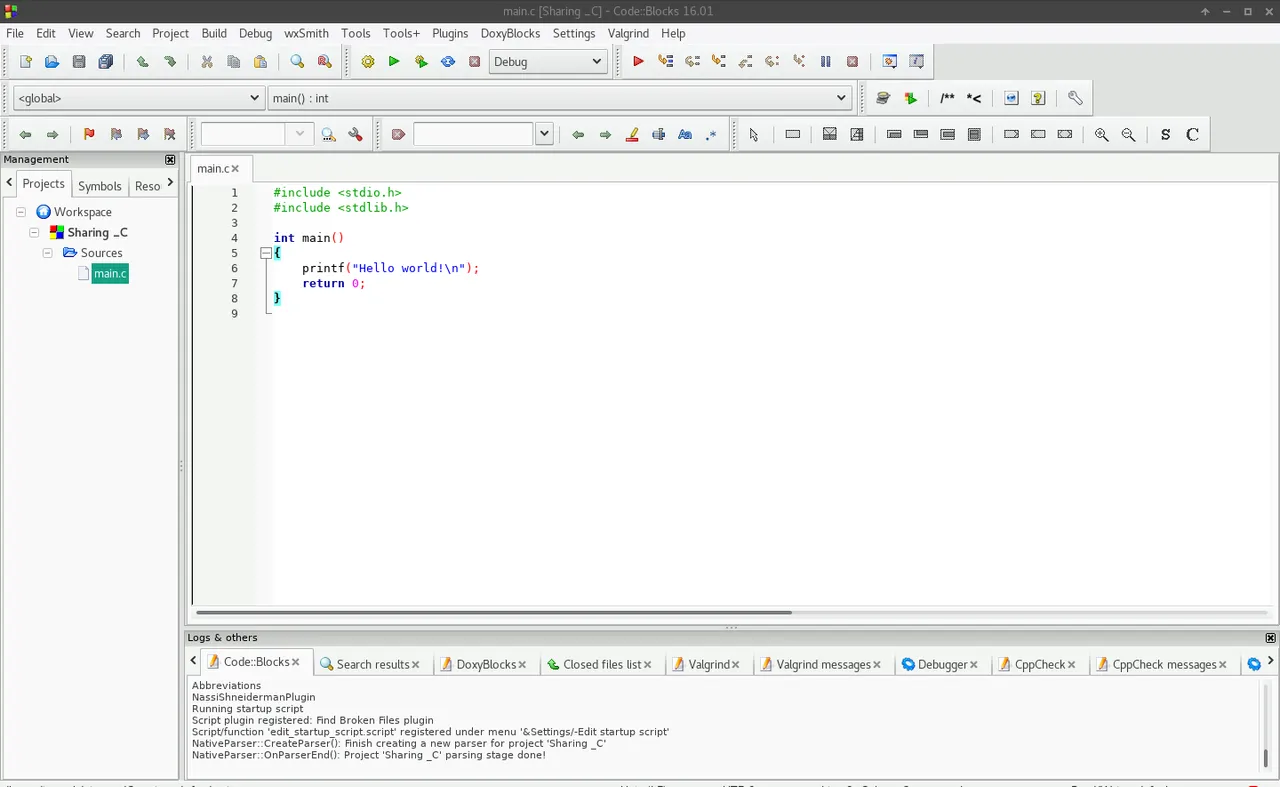The image size is (1280, 787).
Task: Open the small search combo box dropdown
Action: [299, 134]
